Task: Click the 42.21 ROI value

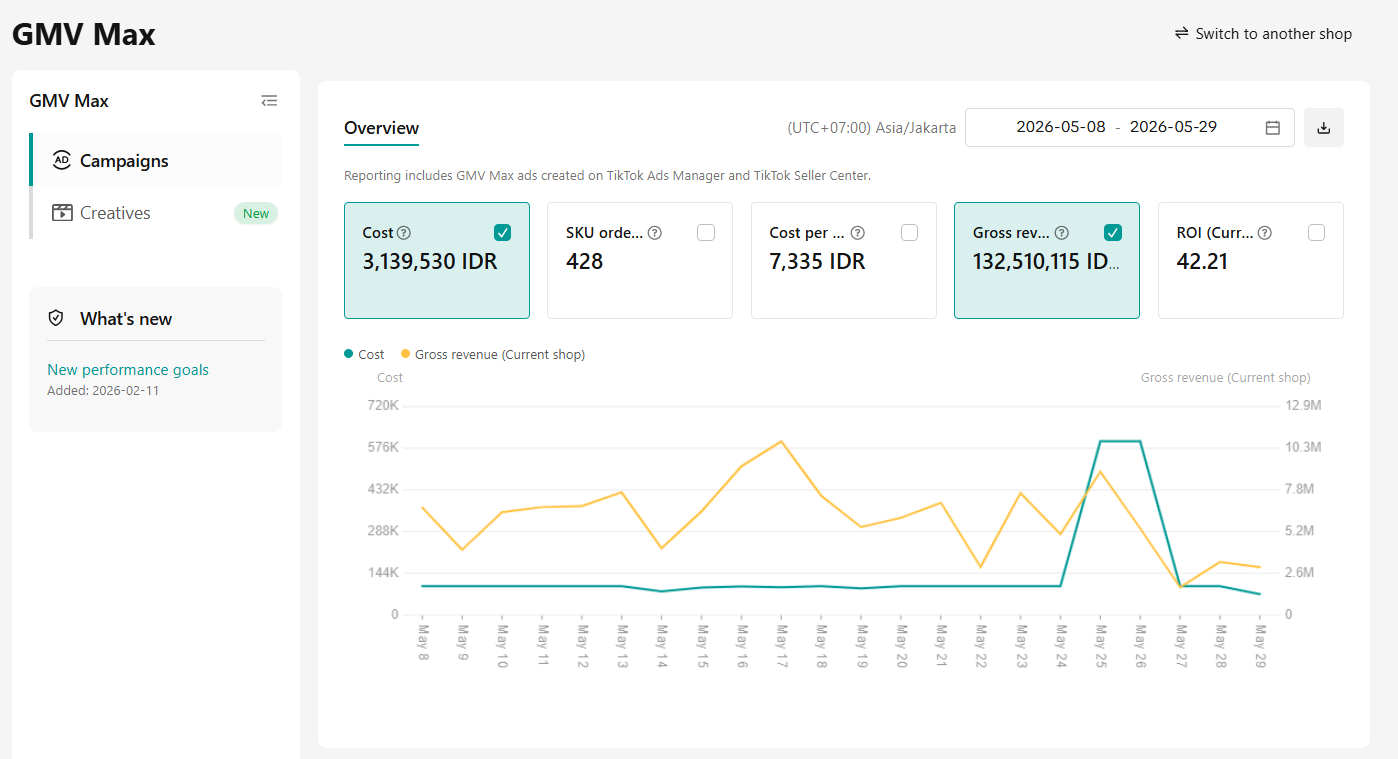Action: (1202, 262)
